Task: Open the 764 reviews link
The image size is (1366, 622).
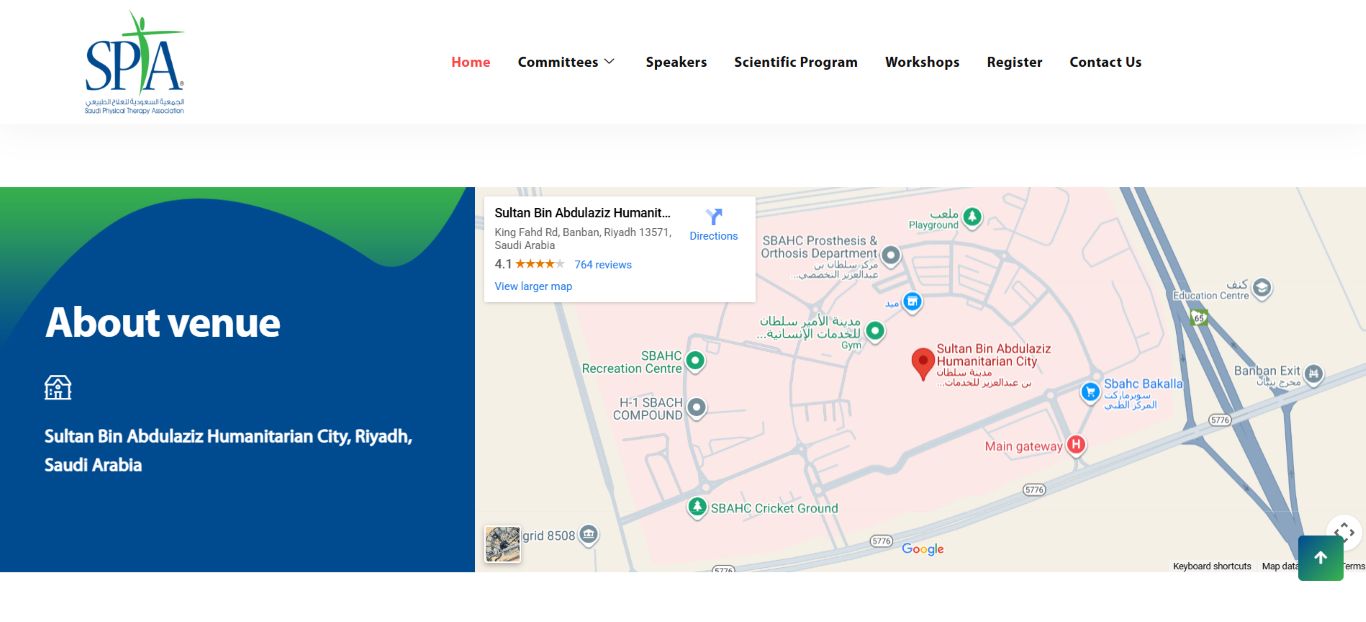Action: coord(603,265)
